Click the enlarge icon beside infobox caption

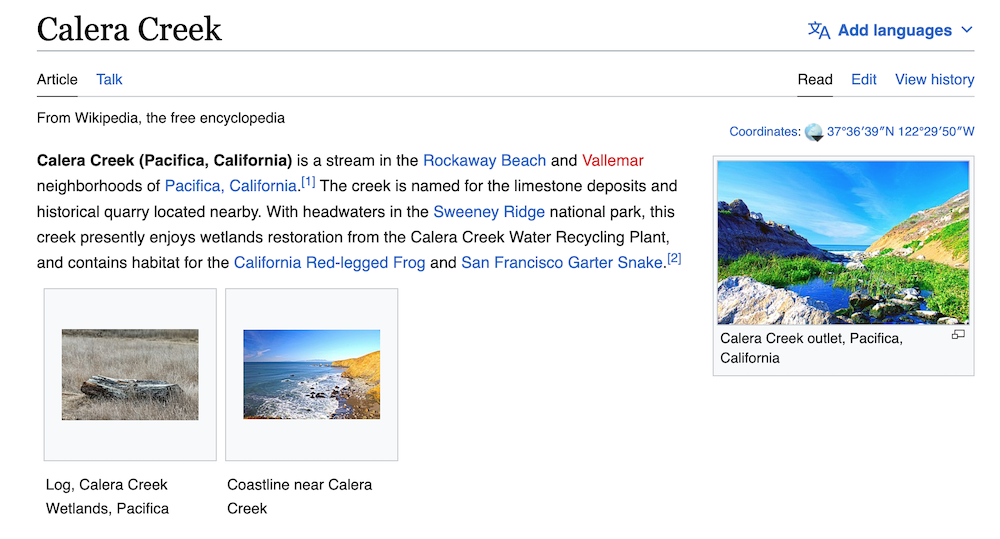(958, 335)
